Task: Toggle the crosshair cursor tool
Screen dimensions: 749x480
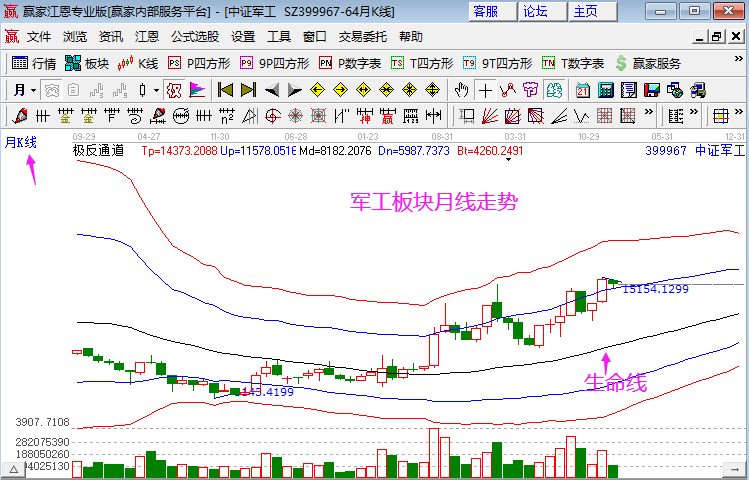Action: pyautogui.click(x=485, y=90)
